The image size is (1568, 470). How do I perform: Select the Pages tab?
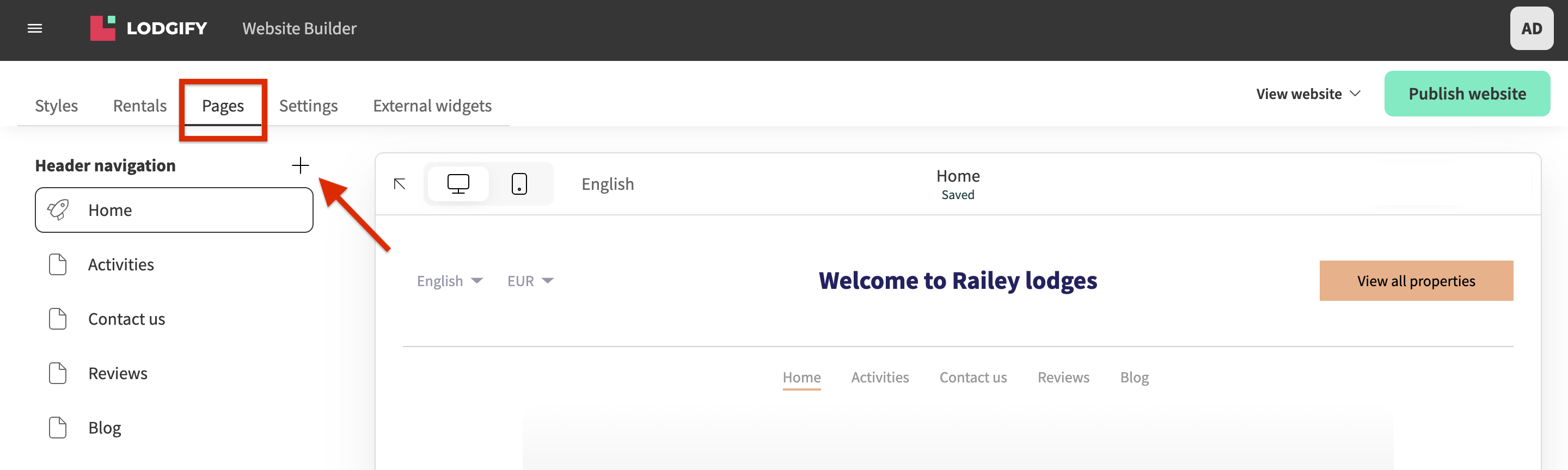tap(223, 106)
